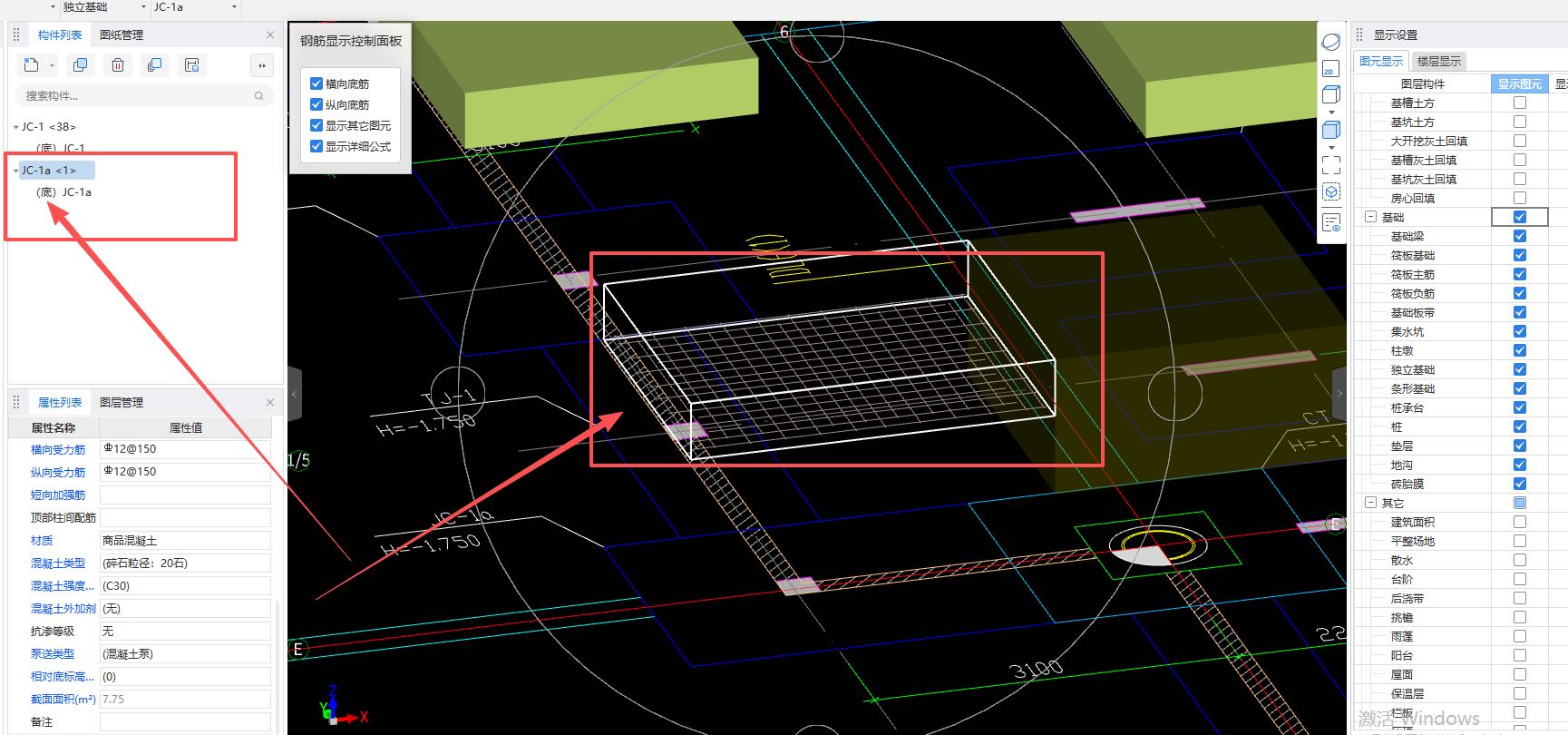Open dropdown arrow below solid cube icon
Screen dimensions: 1568x735
click(x=1331, y=147)
